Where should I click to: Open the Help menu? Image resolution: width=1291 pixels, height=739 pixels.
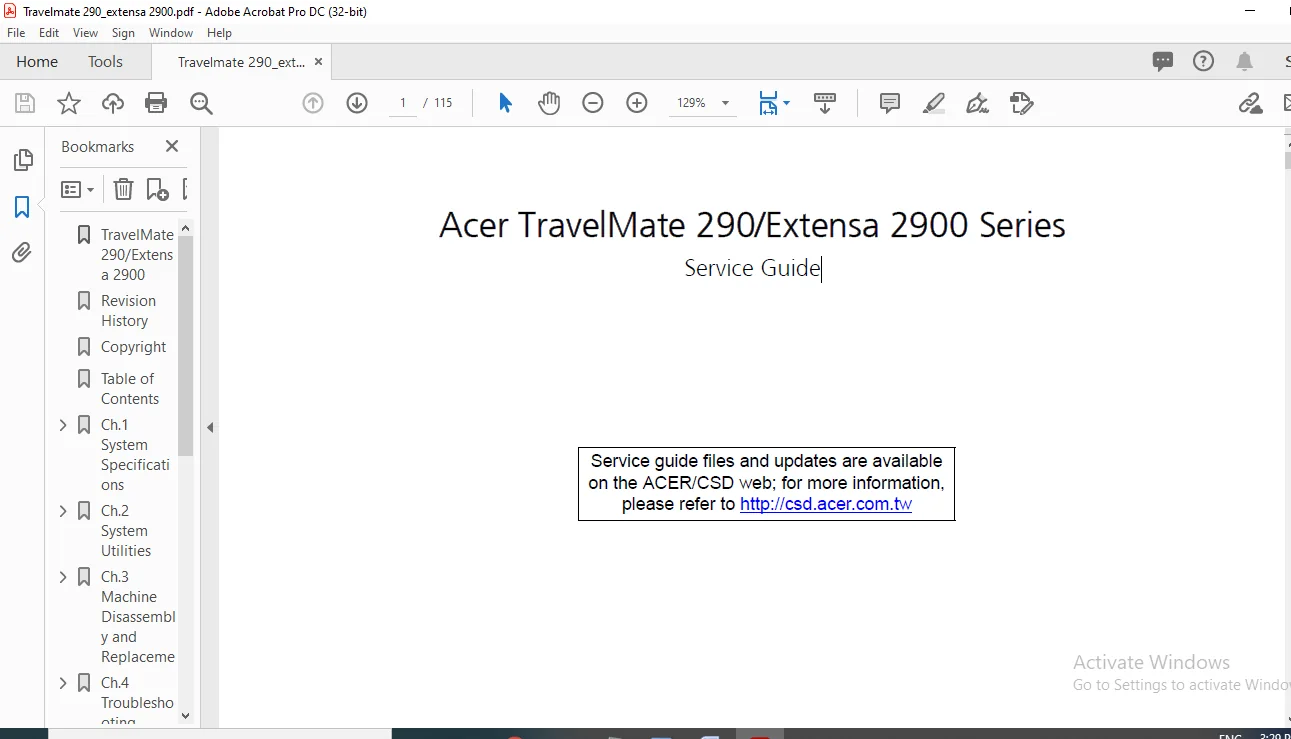click(219, 33)
